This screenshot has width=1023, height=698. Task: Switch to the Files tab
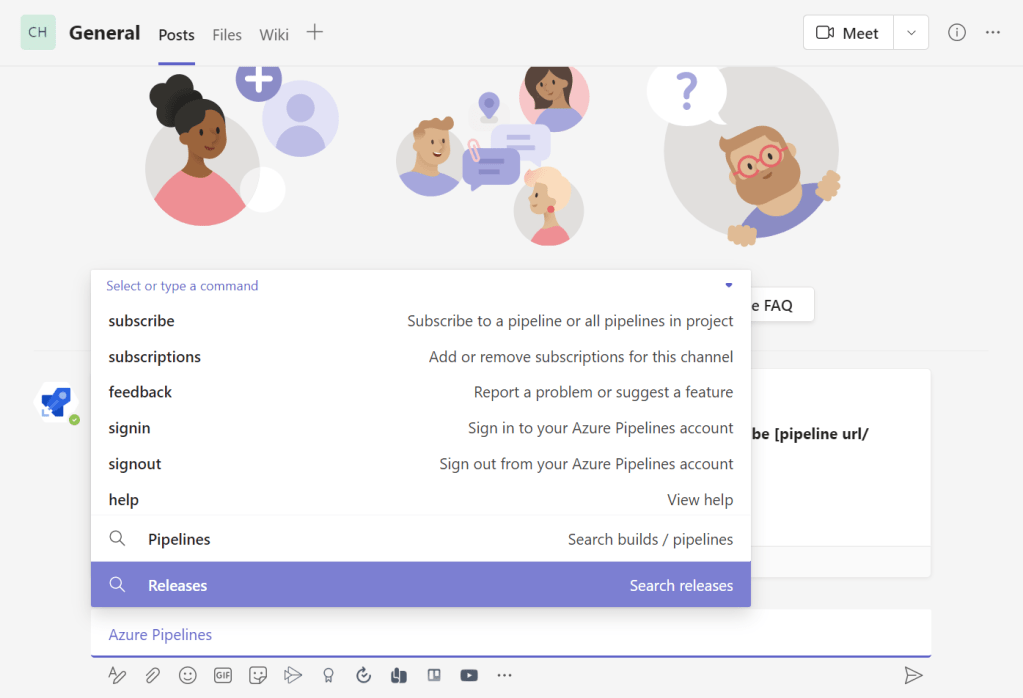coord(227,35)
